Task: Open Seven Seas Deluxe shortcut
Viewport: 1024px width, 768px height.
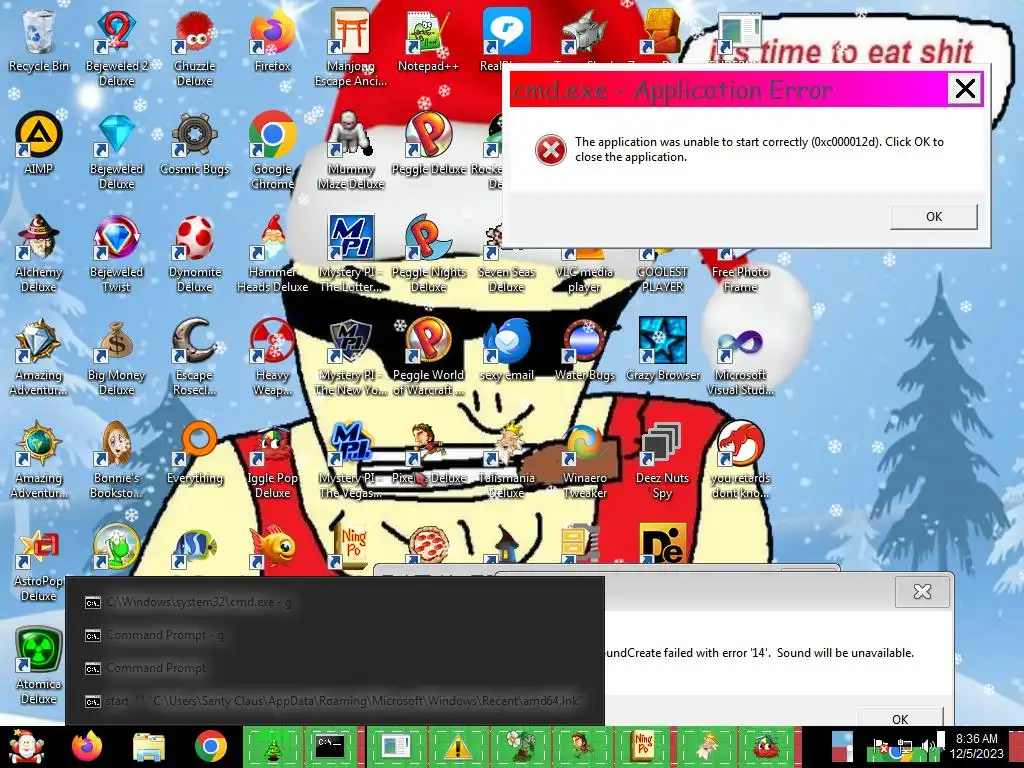Action: click(x=506, y=261)
